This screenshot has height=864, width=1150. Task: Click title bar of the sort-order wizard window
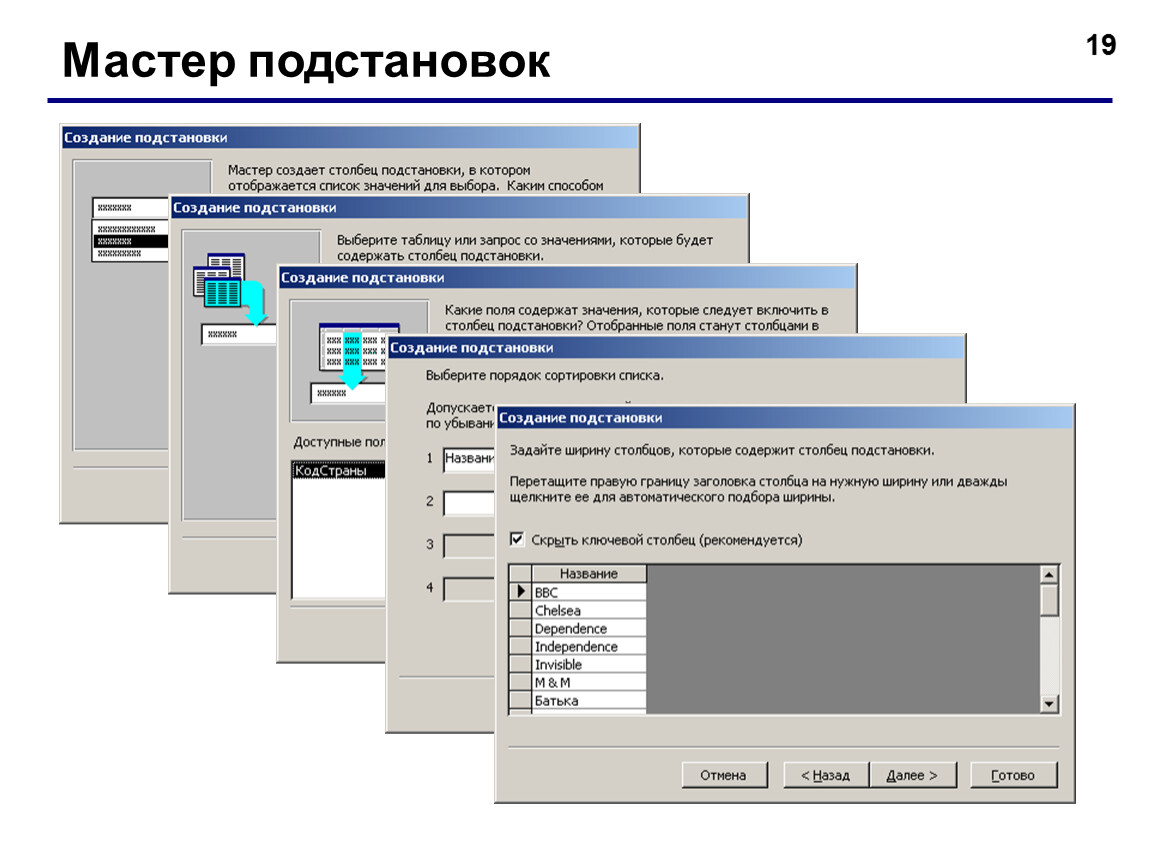[676, 348]
